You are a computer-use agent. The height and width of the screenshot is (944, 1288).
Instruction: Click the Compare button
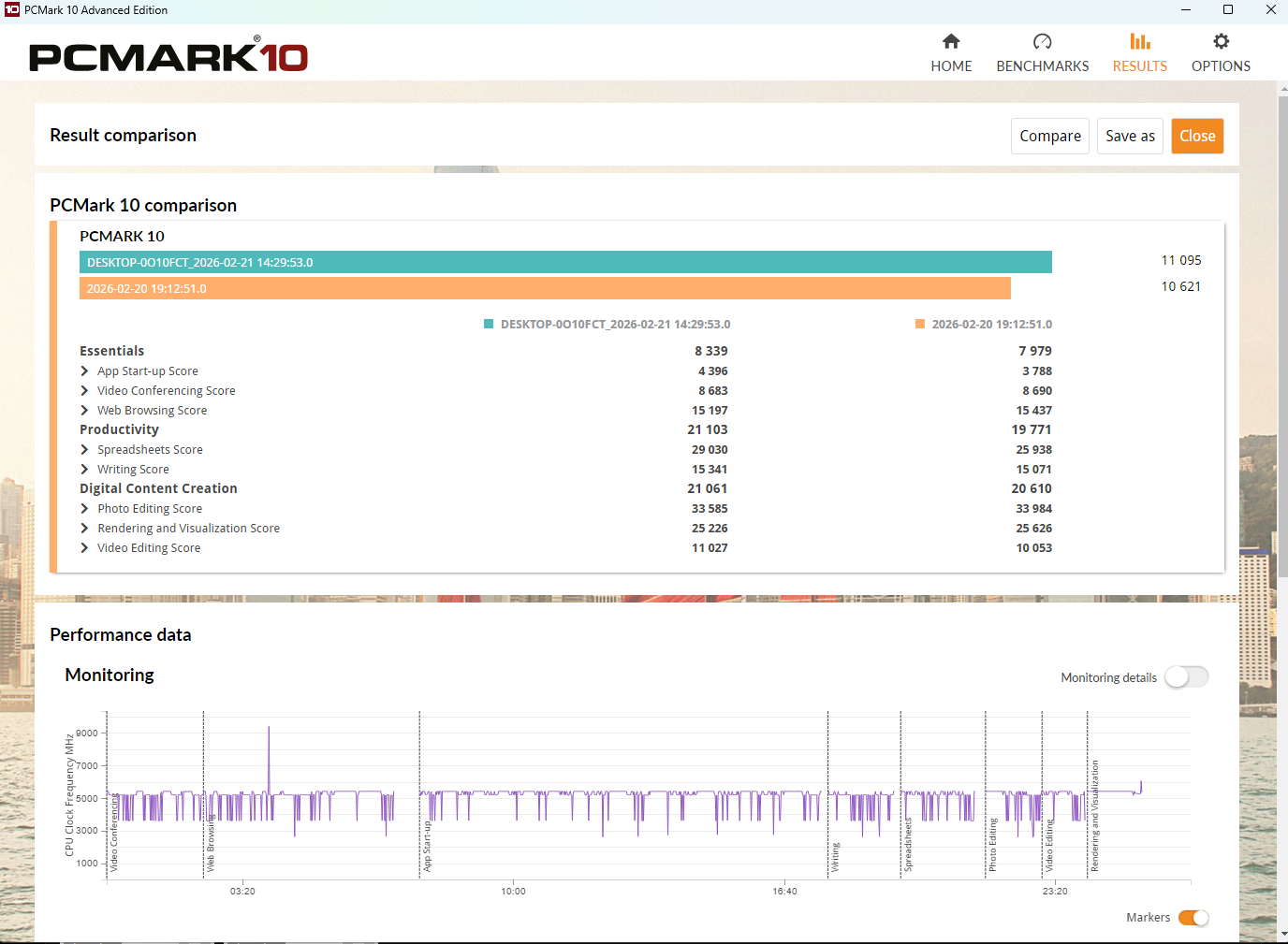click(1050, 136)
